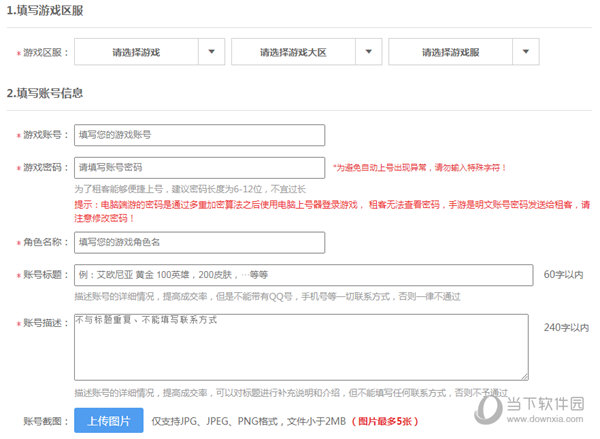Click the 2.填写账号信息 heading
Image resolution: width=600 pixels, height=439 pixels.
click(45, 93)
